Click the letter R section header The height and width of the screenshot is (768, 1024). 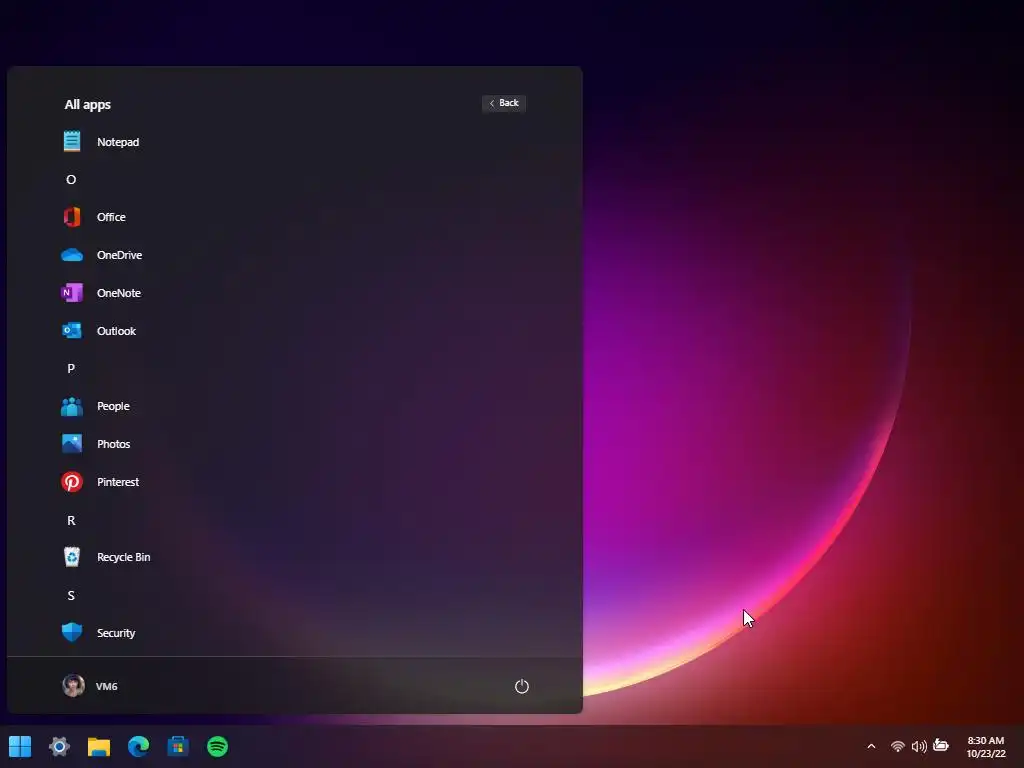click(71, 520)
